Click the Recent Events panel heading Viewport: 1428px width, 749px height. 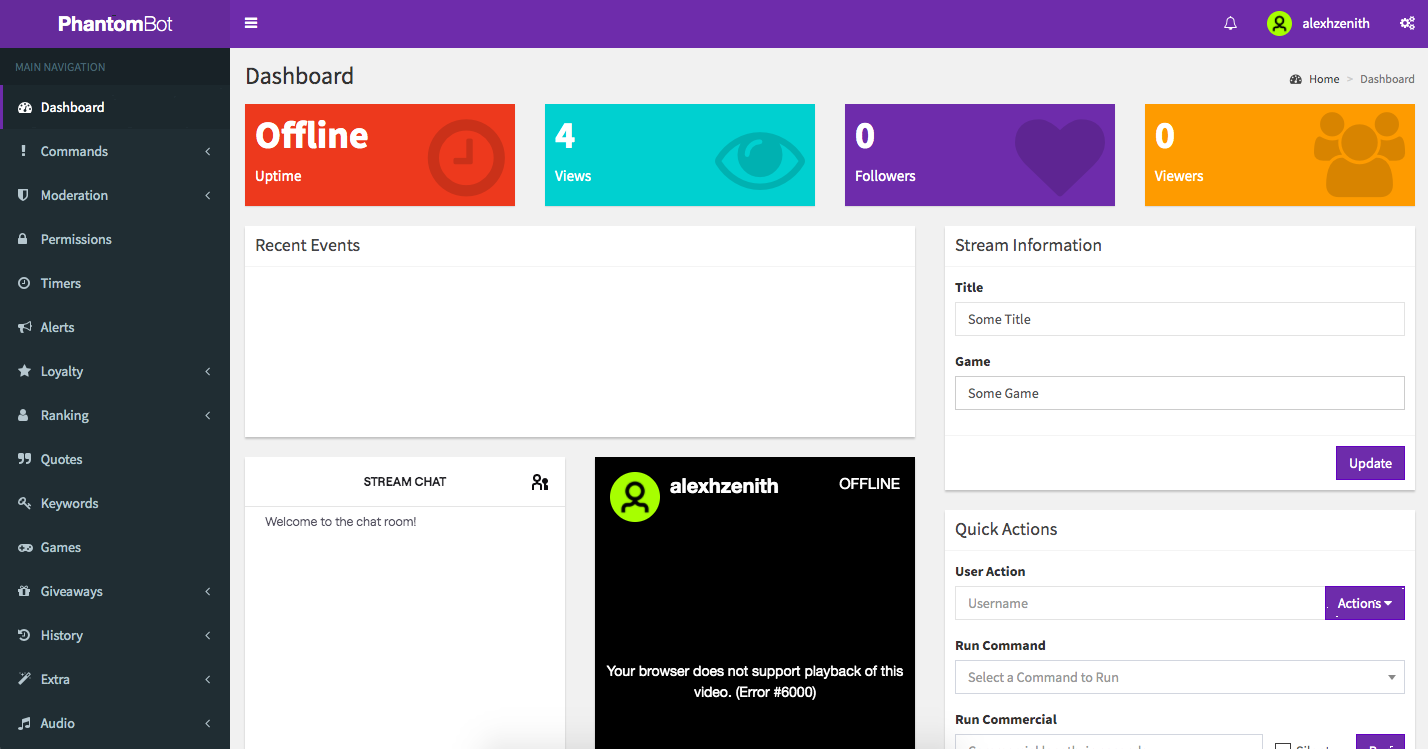coord(307,245)
